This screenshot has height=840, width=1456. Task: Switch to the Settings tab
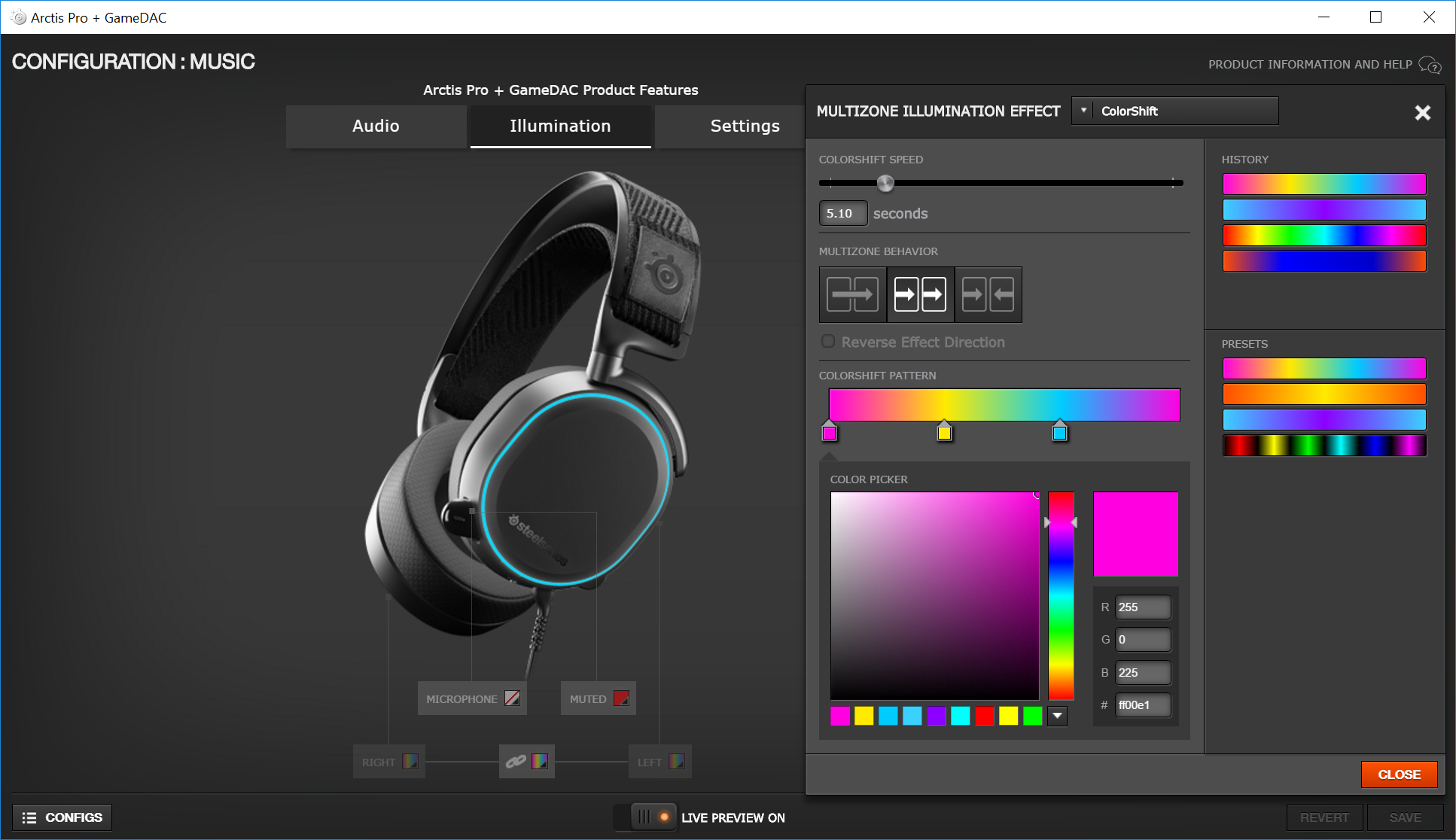click(745, 125)
